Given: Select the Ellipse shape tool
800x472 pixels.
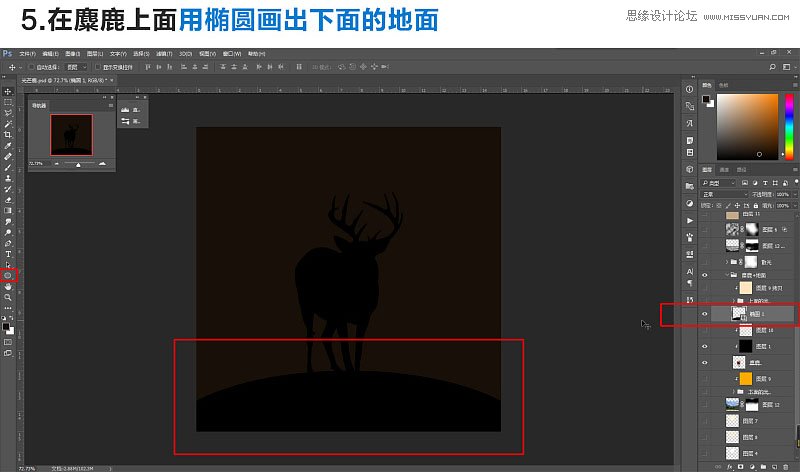Looking at the screenshot, I should point(8,276).
